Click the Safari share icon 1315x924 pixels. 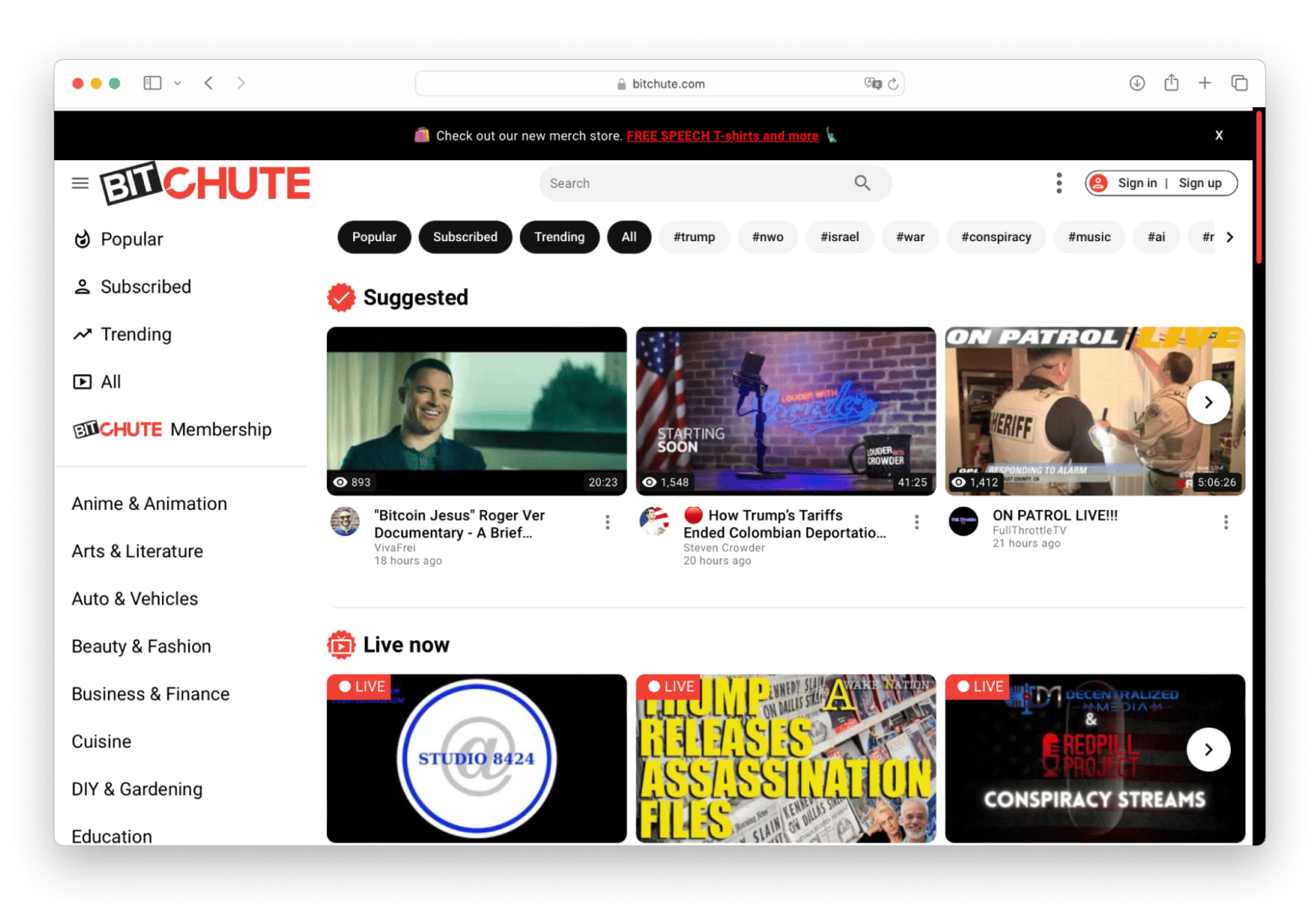(x=1171, y=83)
